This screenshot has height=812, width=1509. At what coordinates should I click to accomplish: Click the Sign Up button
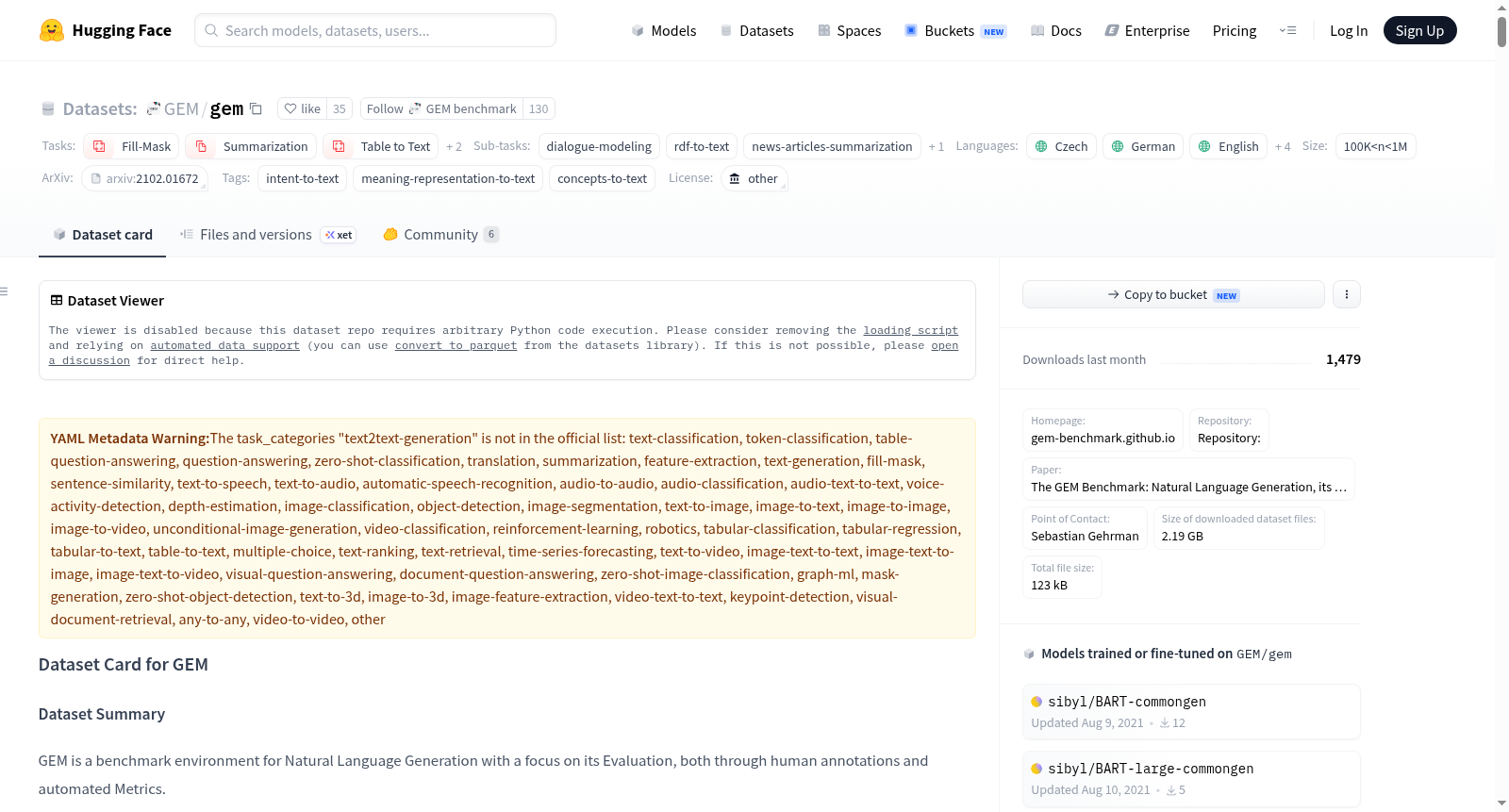[1419, 30]
